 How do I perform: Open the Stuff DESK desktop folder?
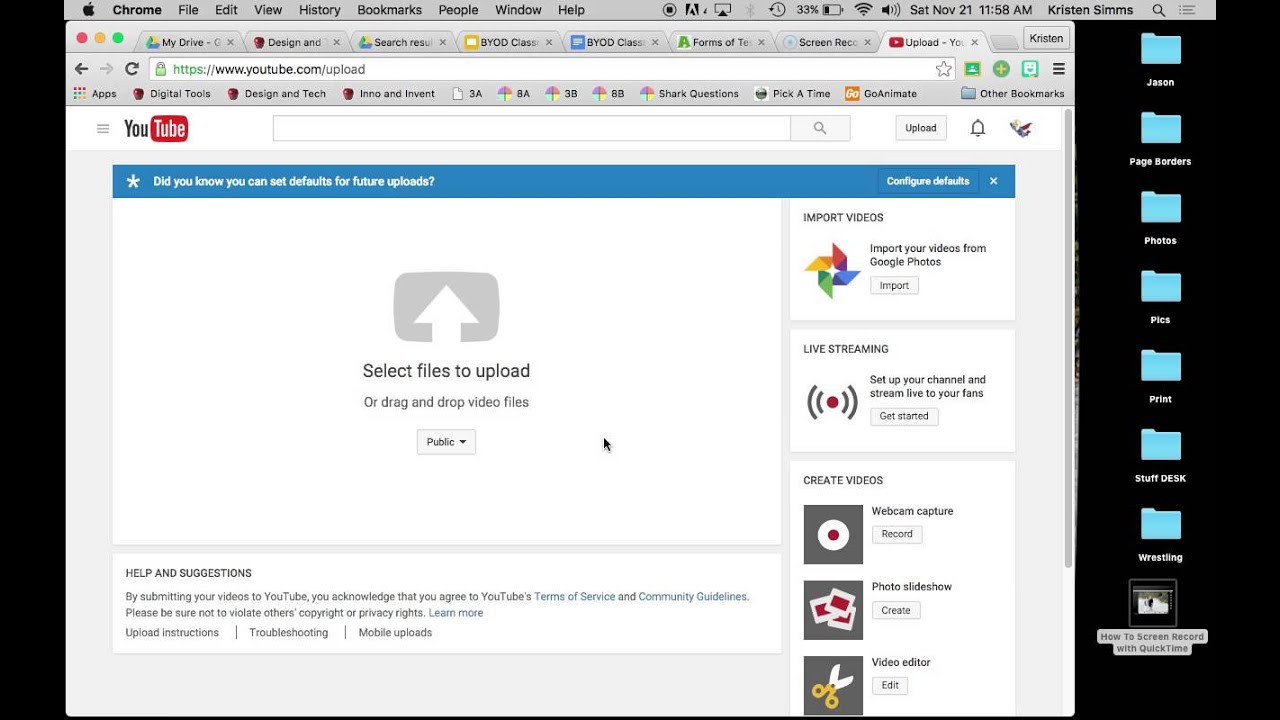tap(1160, 456)
